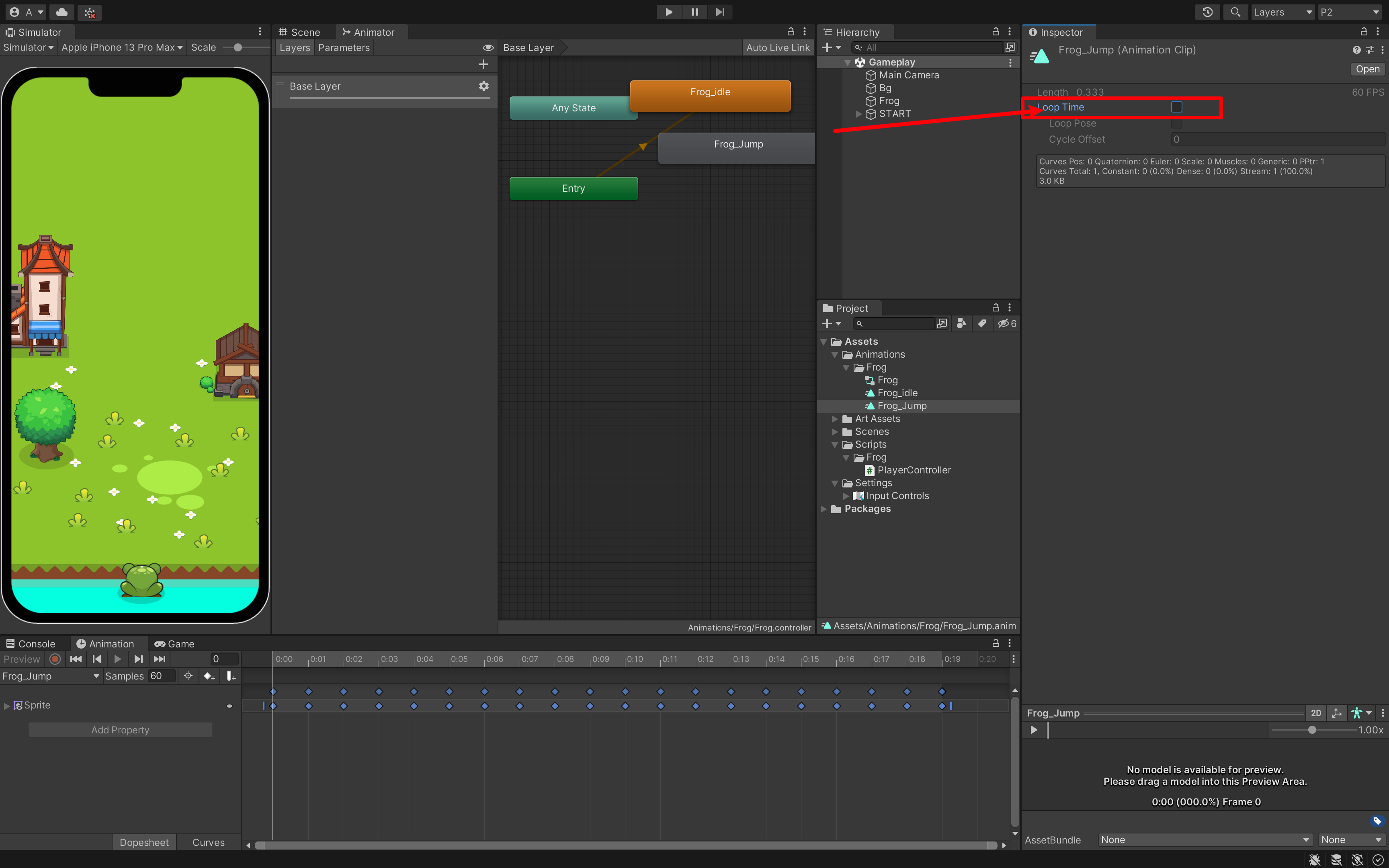Click the Add event icon
Image resolution: width=1389 pixels, height=868 pixels.
tap(231, 676)
